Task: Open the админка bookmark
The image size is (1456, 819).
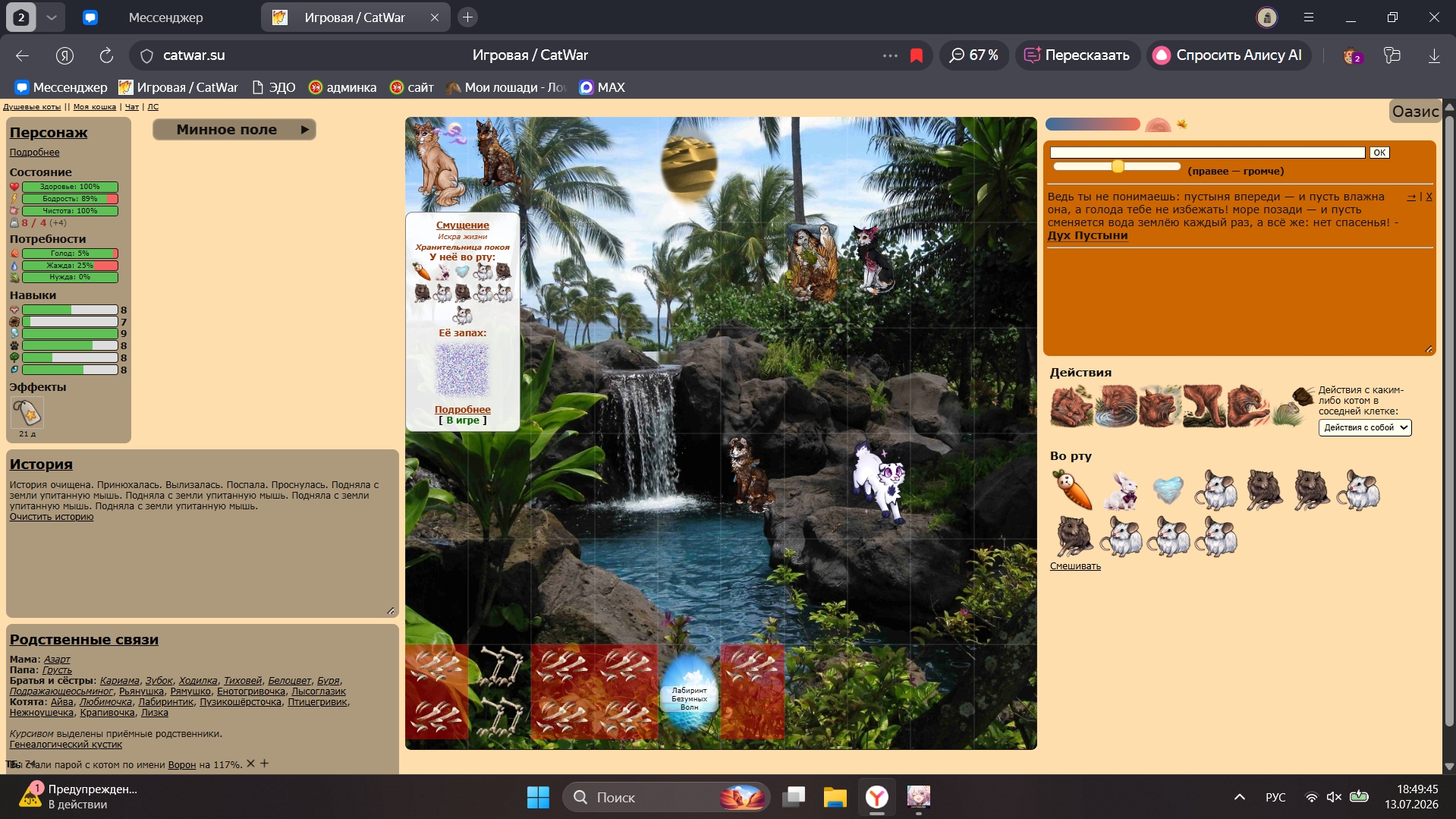Action: (342, 87)
